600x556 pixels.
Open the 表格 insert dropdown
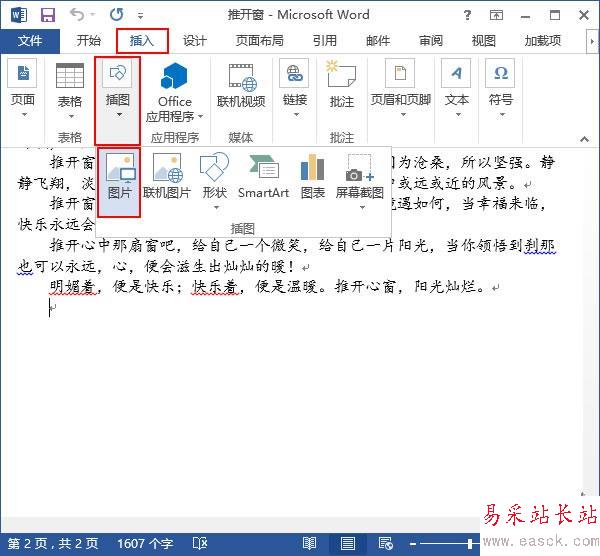pos(70,92)
